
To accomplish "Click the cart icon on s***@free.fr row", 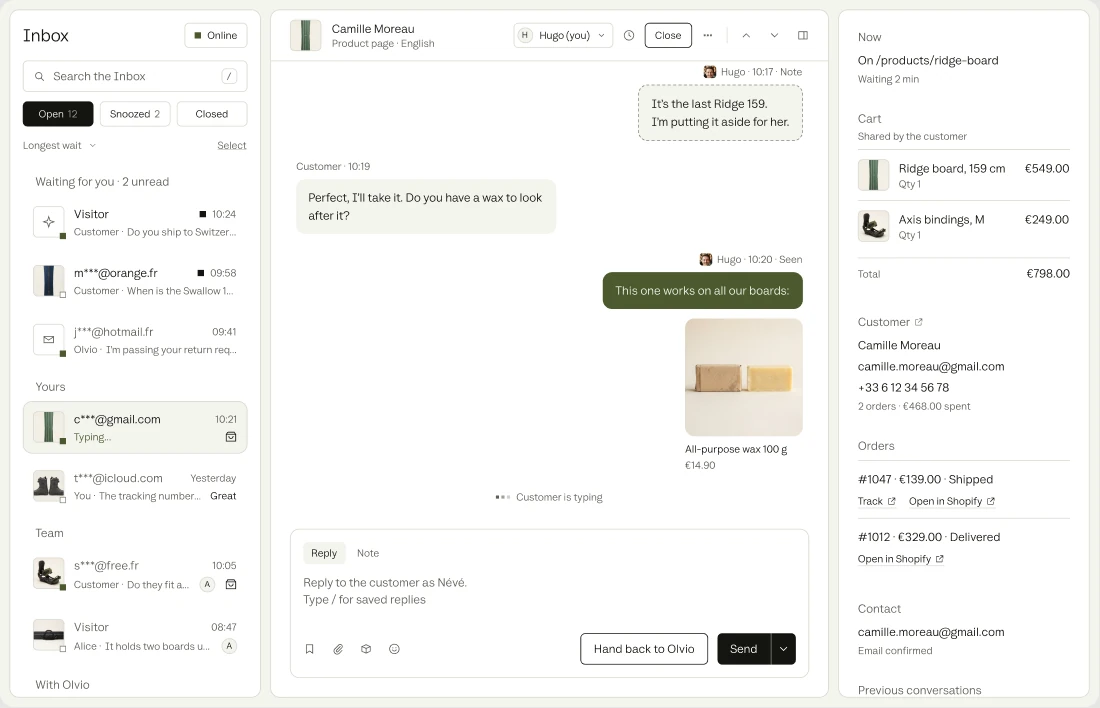I will coord(231,584).
